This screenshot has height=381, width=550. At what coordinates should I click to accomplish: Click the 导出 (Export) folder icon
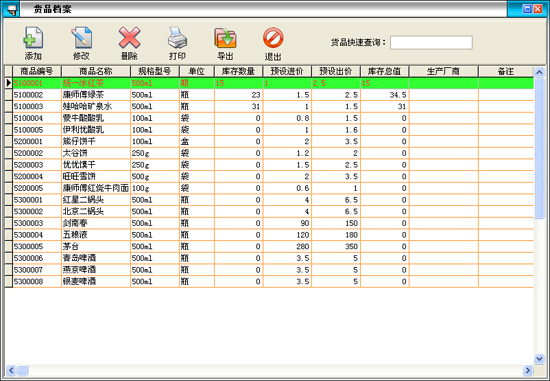(x=225, y=38)
